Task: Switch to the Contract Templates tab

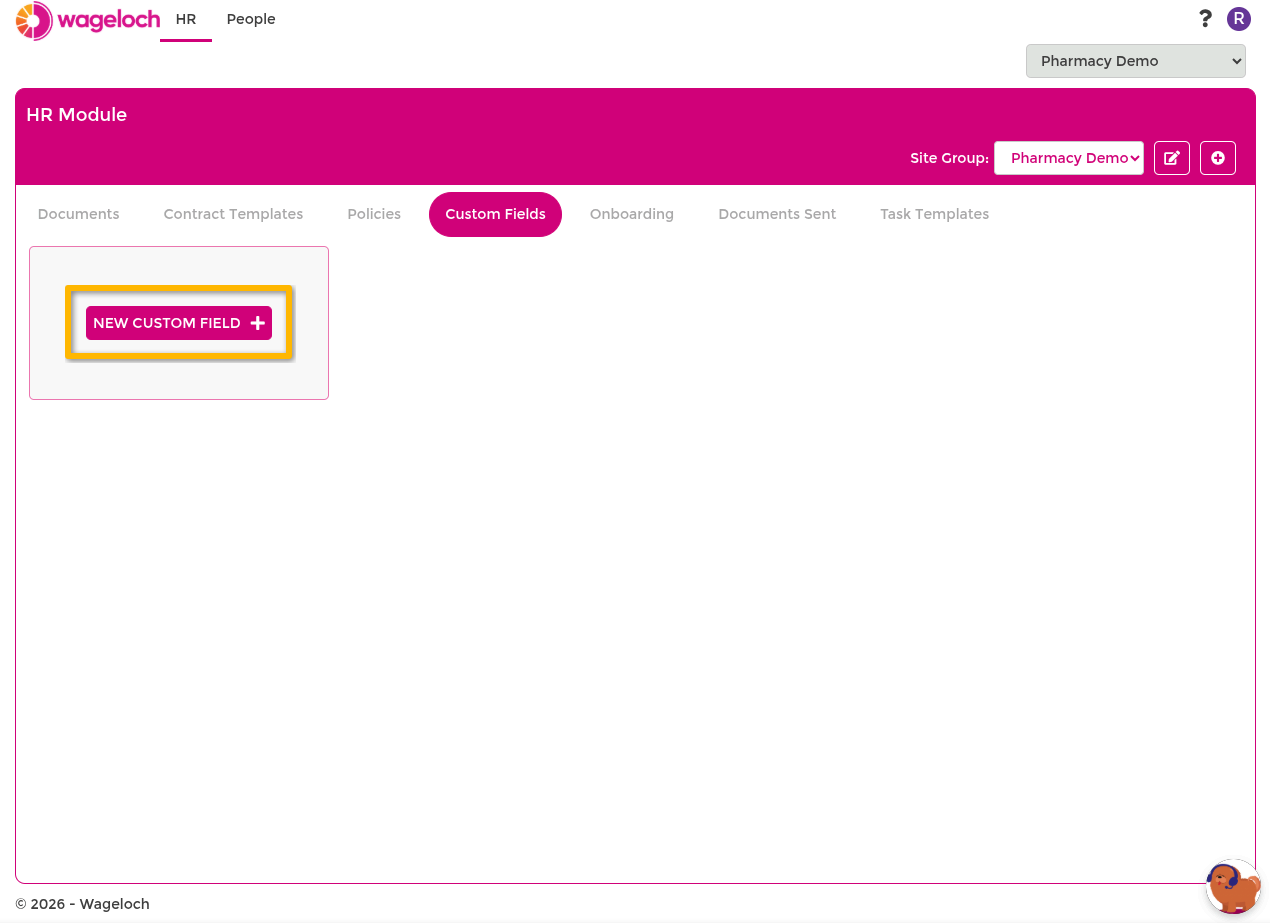Action: coord(233,214)
